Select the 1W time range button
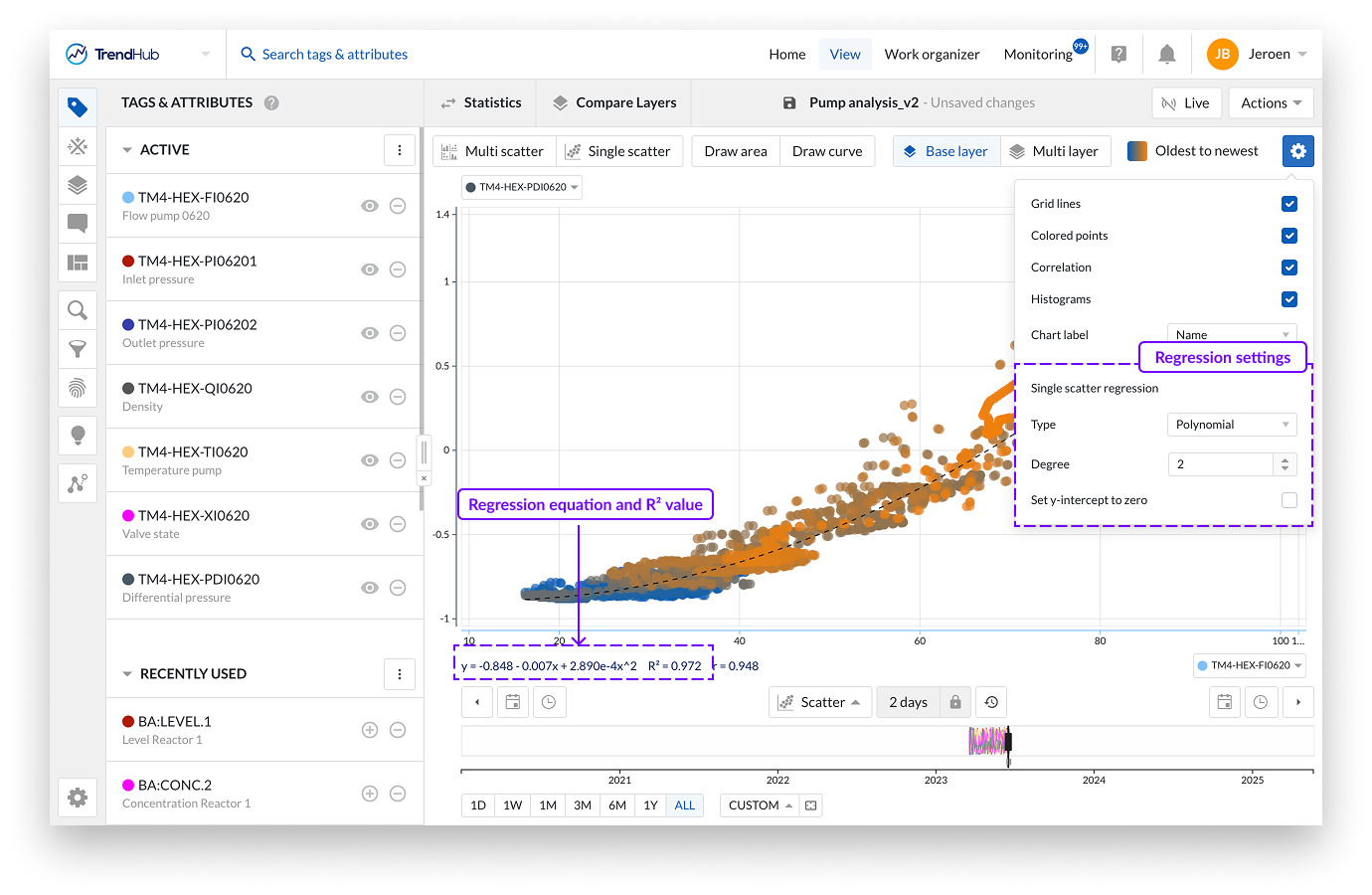Screen dimensions: 1372x895 pyautogui.click(x=512, y=805)
